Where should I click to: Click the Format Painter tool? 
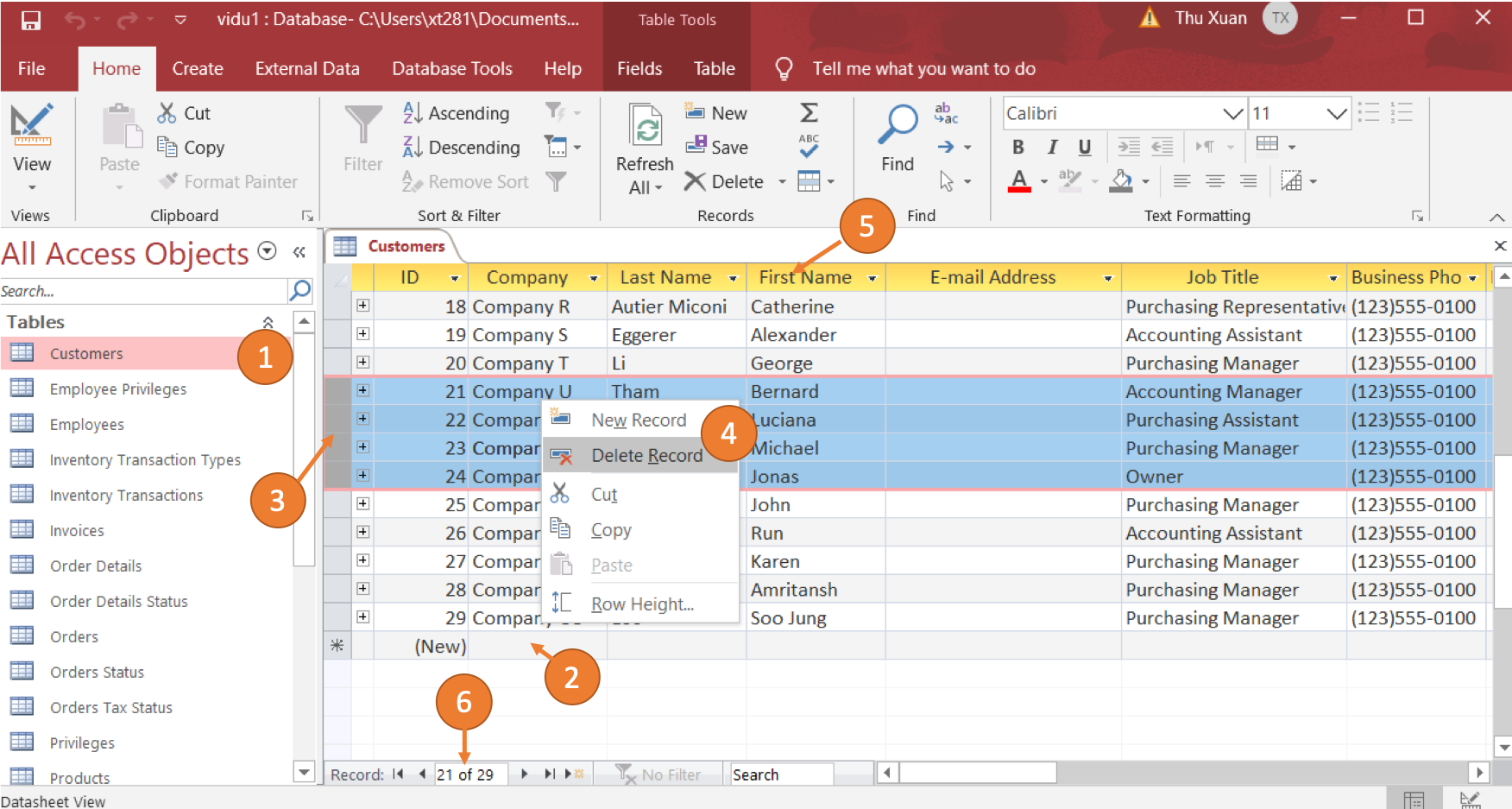click(x=229, y=182)
